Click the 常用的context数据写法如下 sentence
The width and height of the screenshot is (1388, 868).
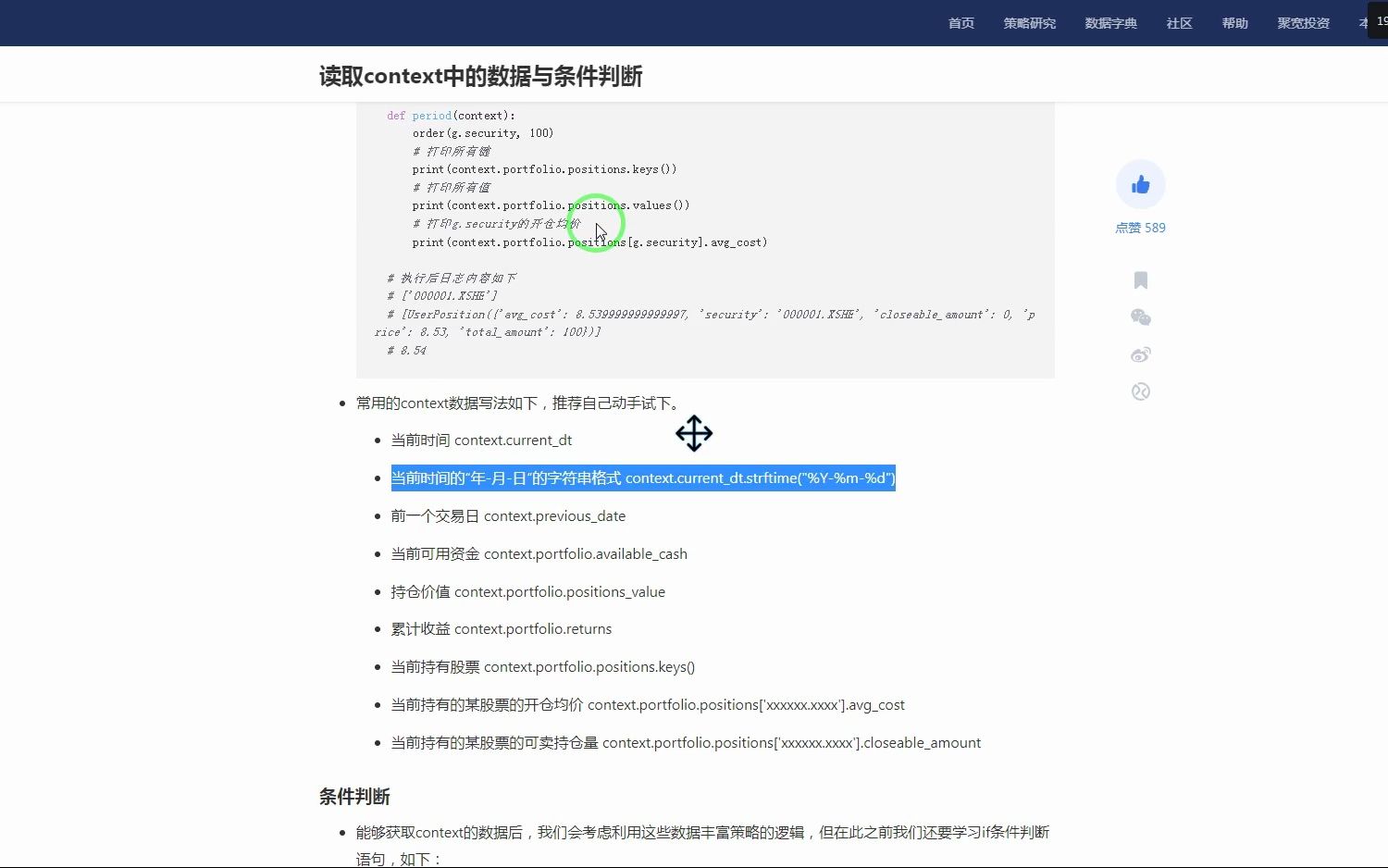point(520,403)
